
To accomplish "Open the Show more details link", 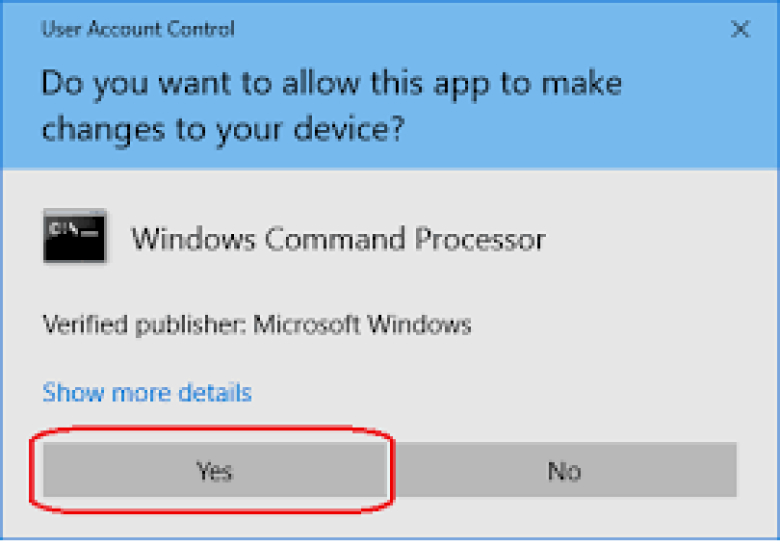I will (x=147, y=392).
